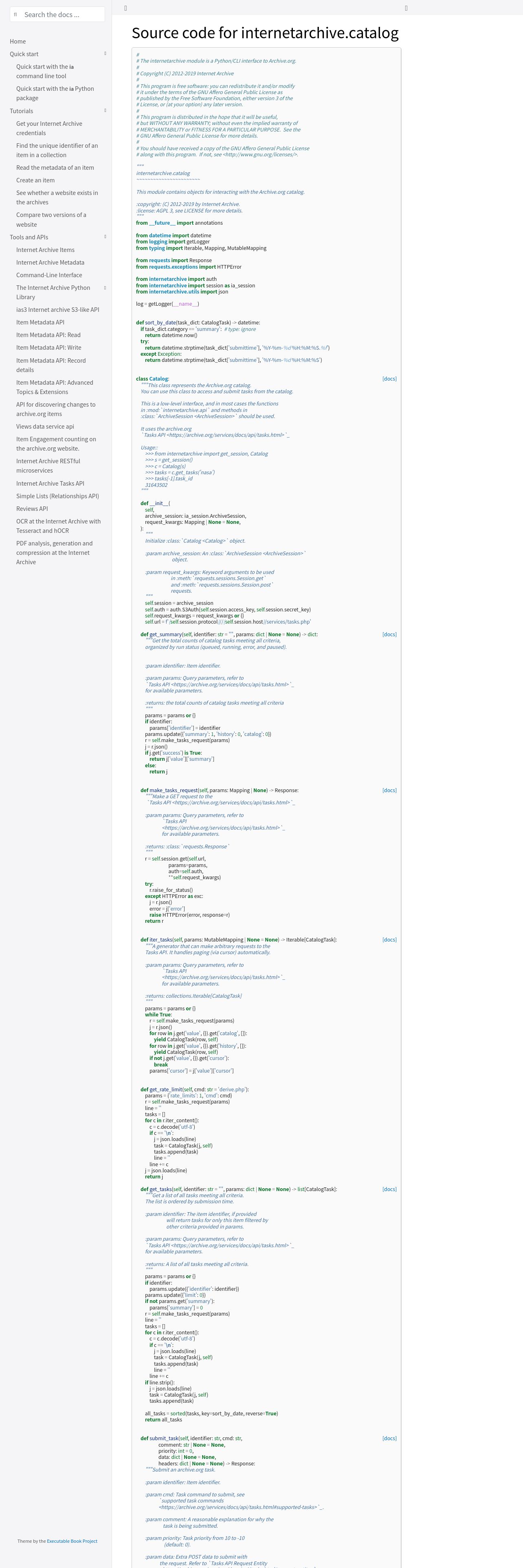The width and height of the screenshot is (523, 1568).
Task: Open Quick start with ia Python package
Action: (55, 93)
